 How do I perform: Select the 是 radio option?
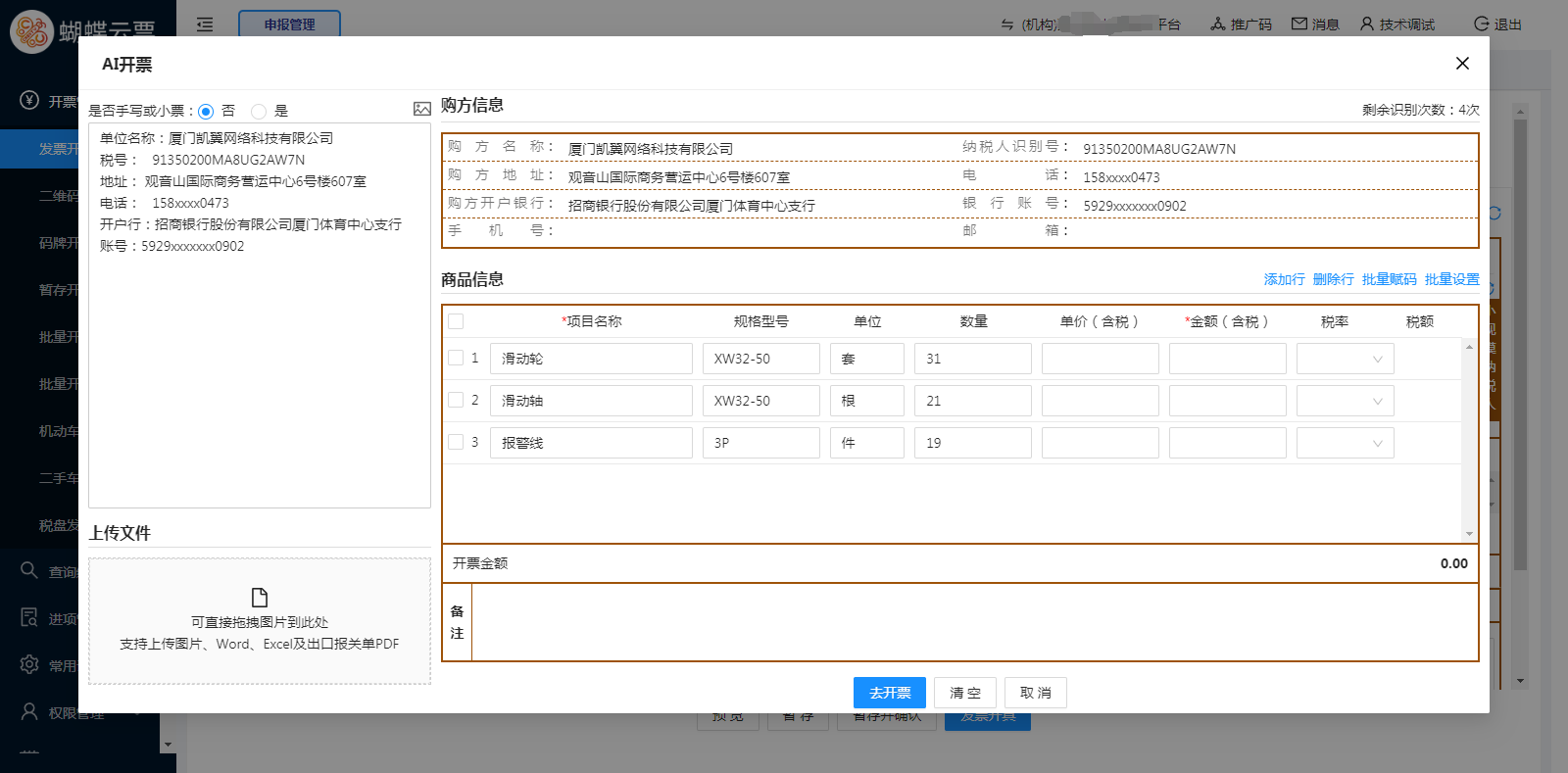pos(259,112)
